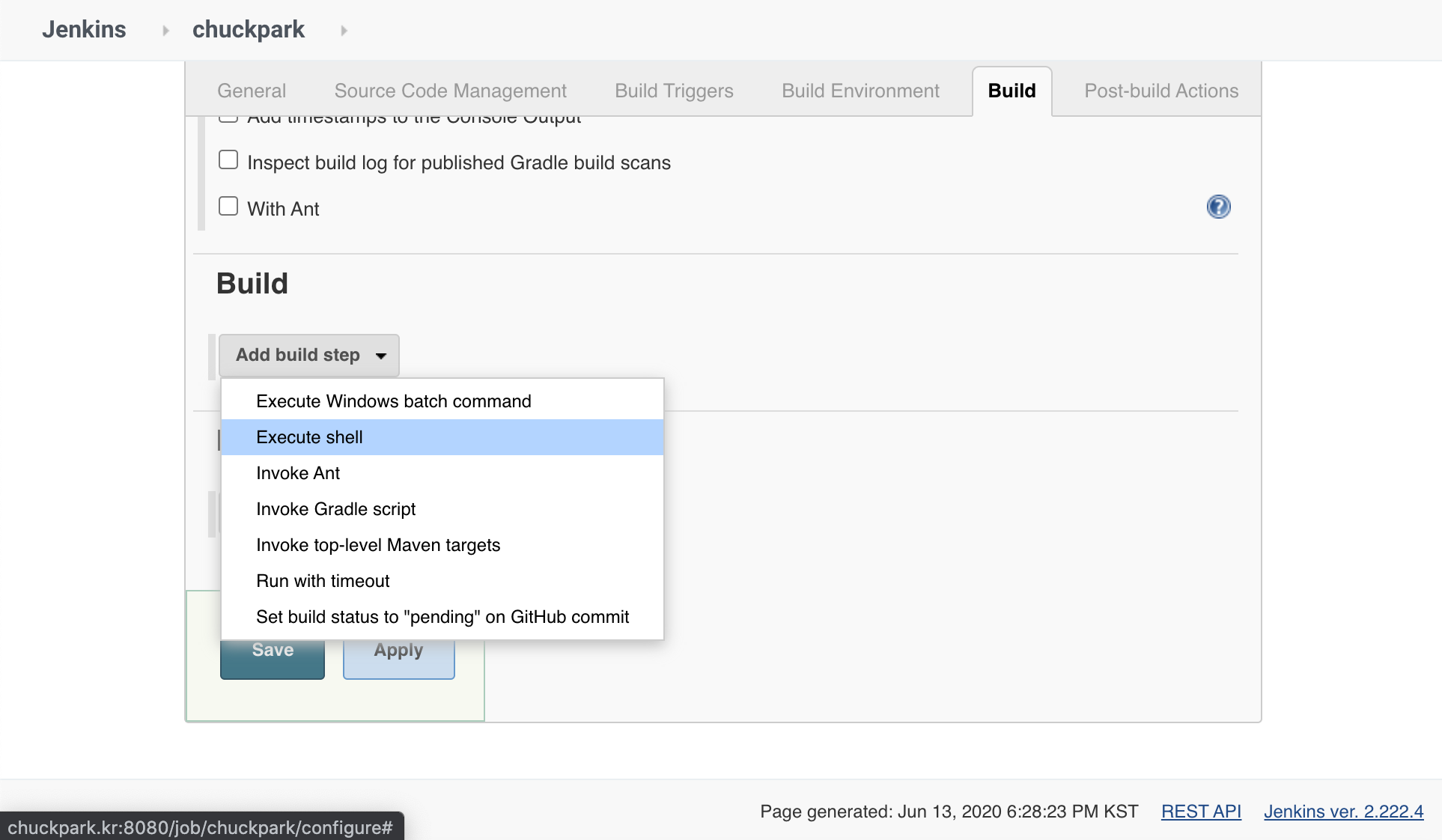Click the Apply button

point(398,659)
